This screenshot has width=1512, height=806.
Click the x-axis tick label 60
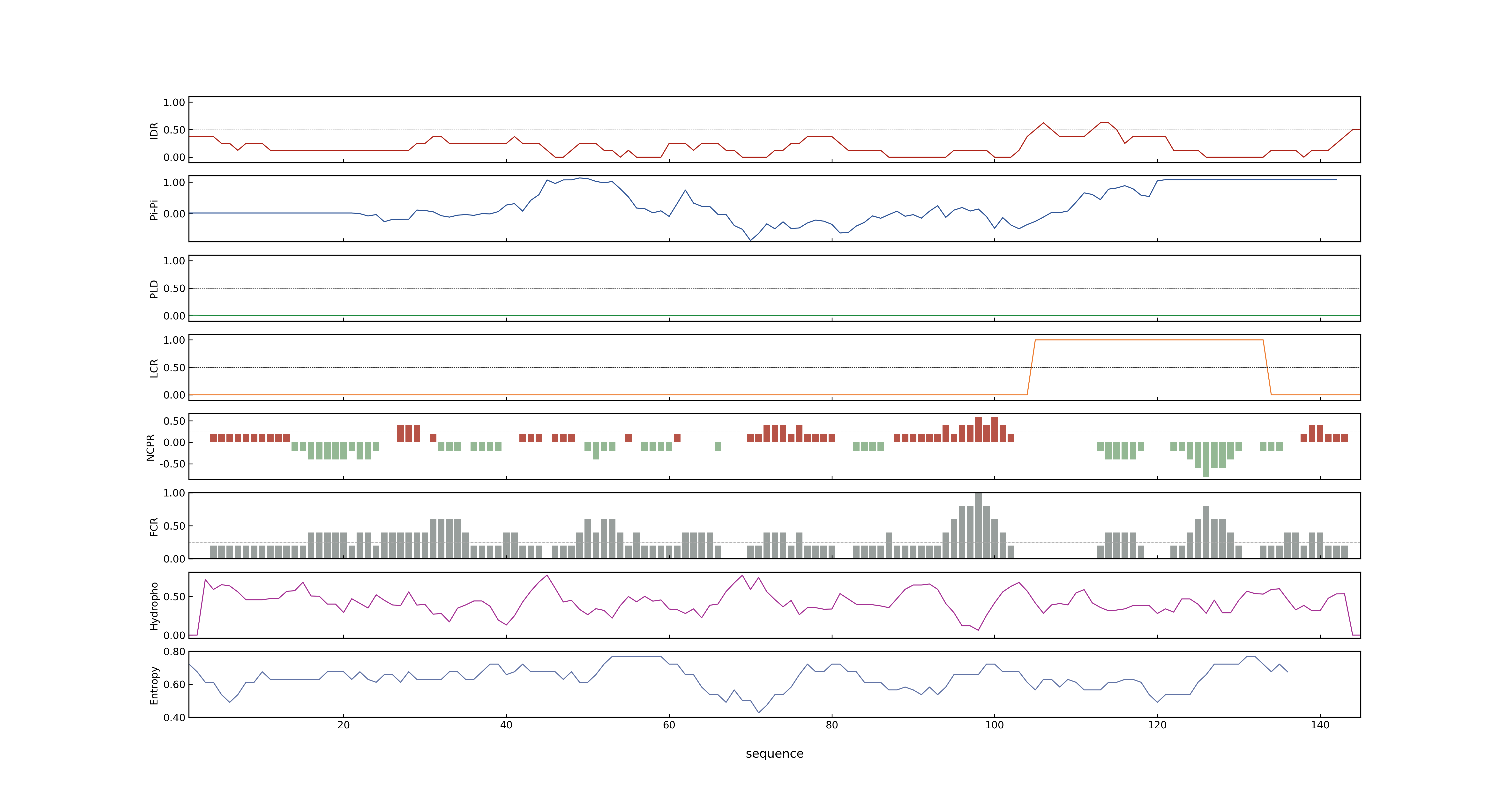[x=669, y=725]
